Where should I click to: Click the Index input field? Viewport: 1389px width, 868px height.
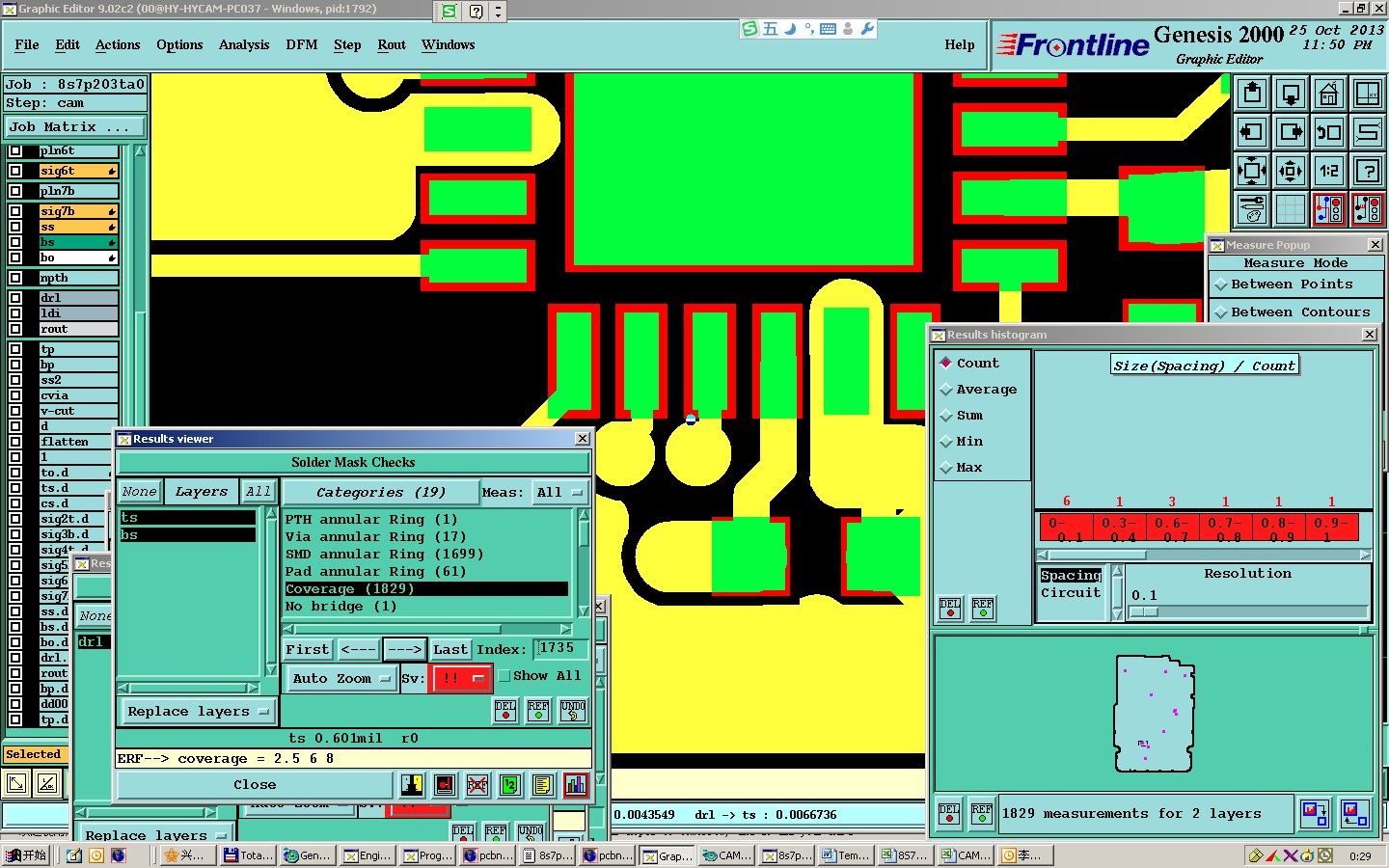coord(560,648)
